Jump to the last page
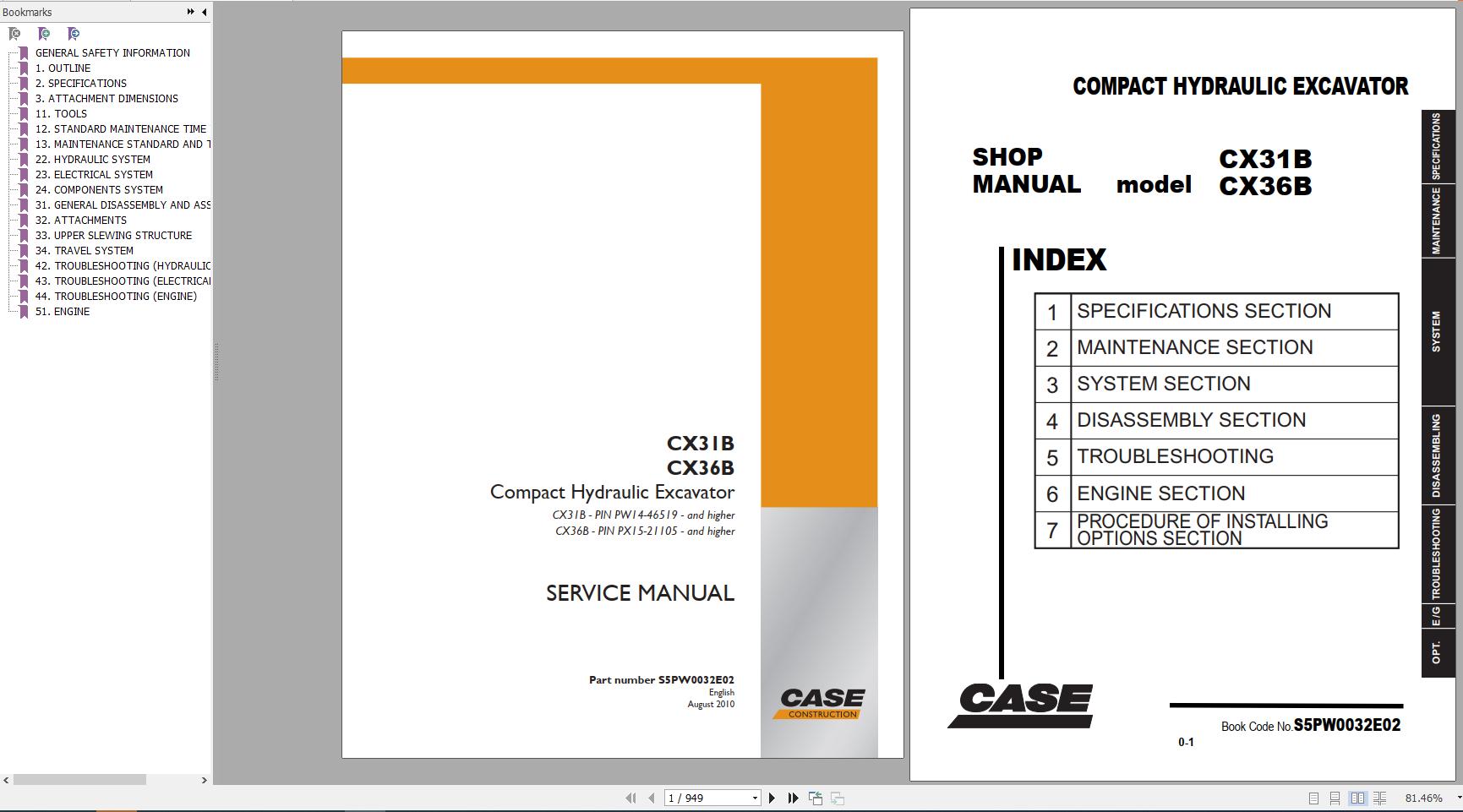Screen dimensions: 1463x812 click(793, 798)
